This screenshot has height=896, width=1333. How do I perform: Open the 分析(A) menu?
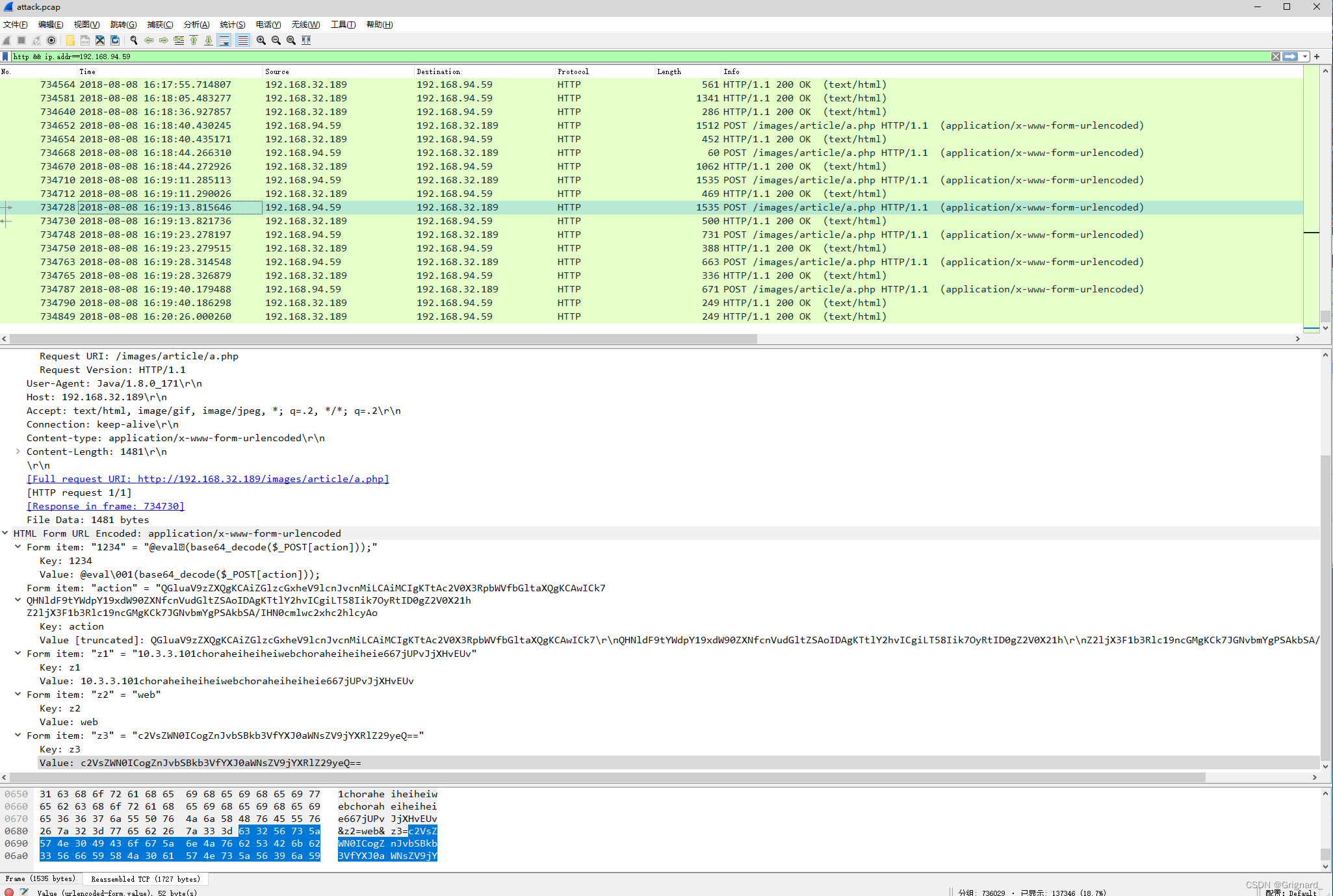point(196,25)
